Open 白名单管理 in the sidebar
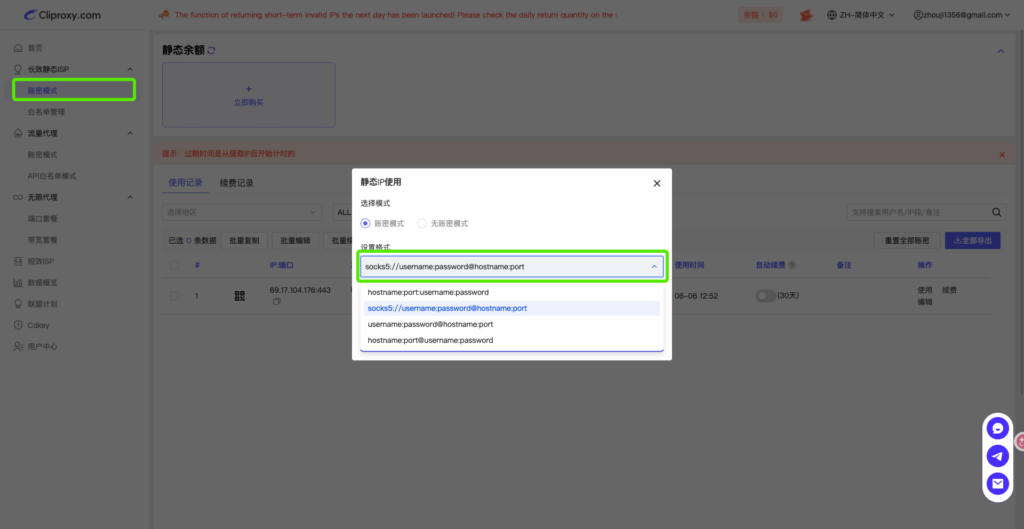Screen dimensions: 1024x529 46,112
